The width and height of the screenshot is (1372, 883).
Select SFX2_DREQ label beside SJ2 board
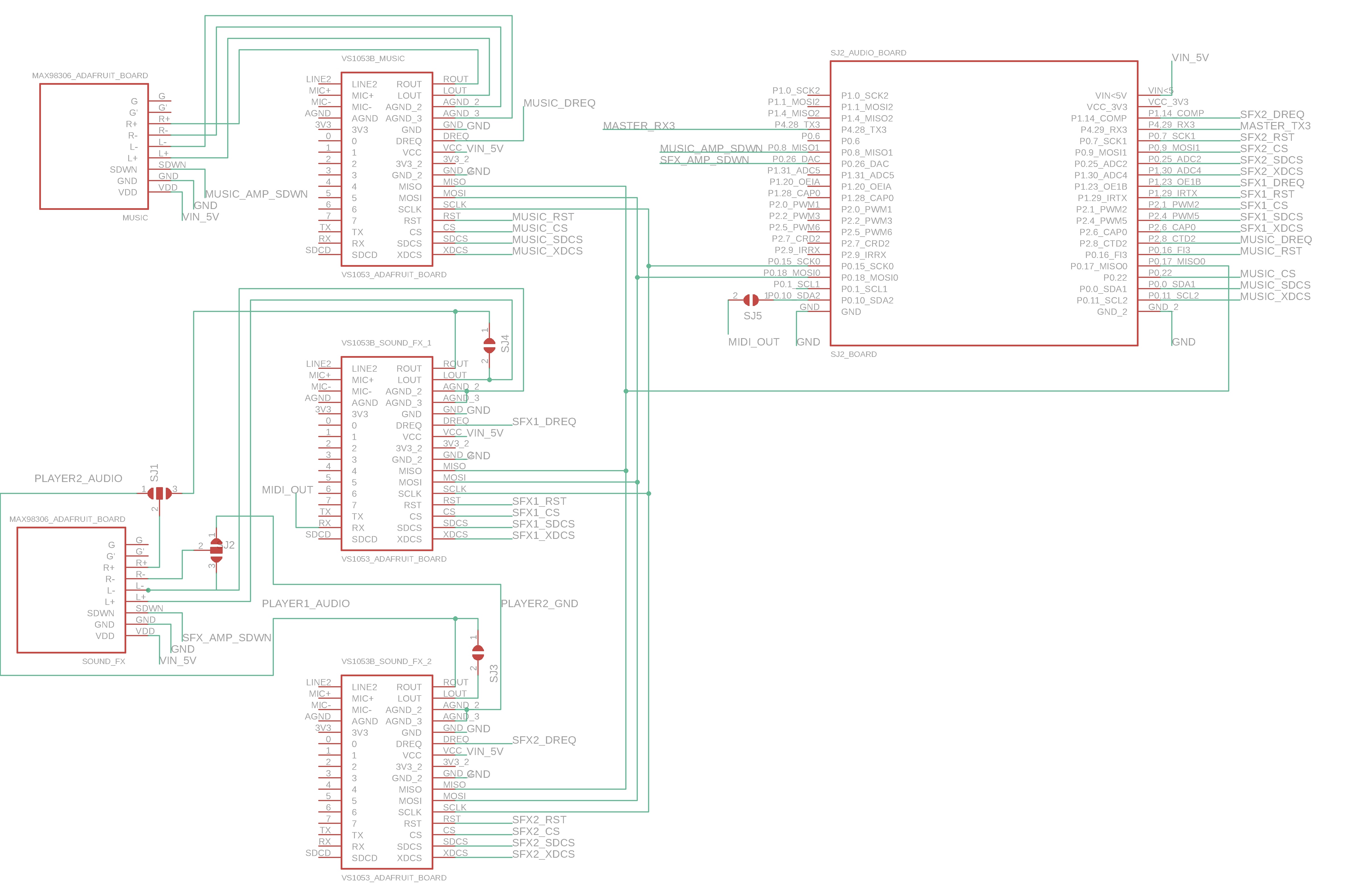tap(1272, 115)
